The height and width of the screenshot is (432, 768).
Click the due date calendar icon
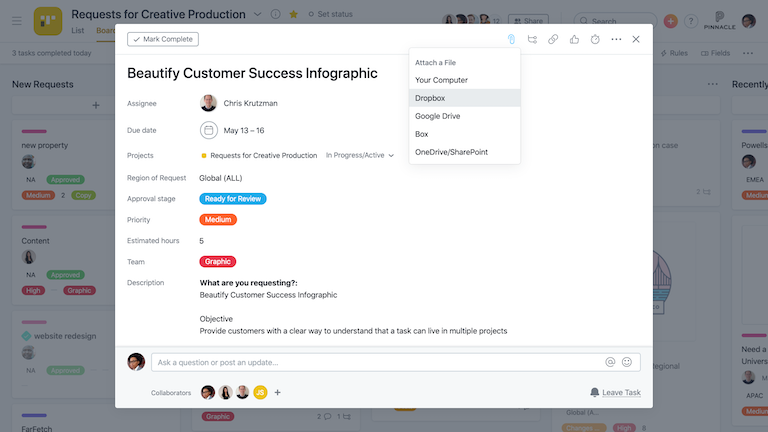tap(209, 130)
